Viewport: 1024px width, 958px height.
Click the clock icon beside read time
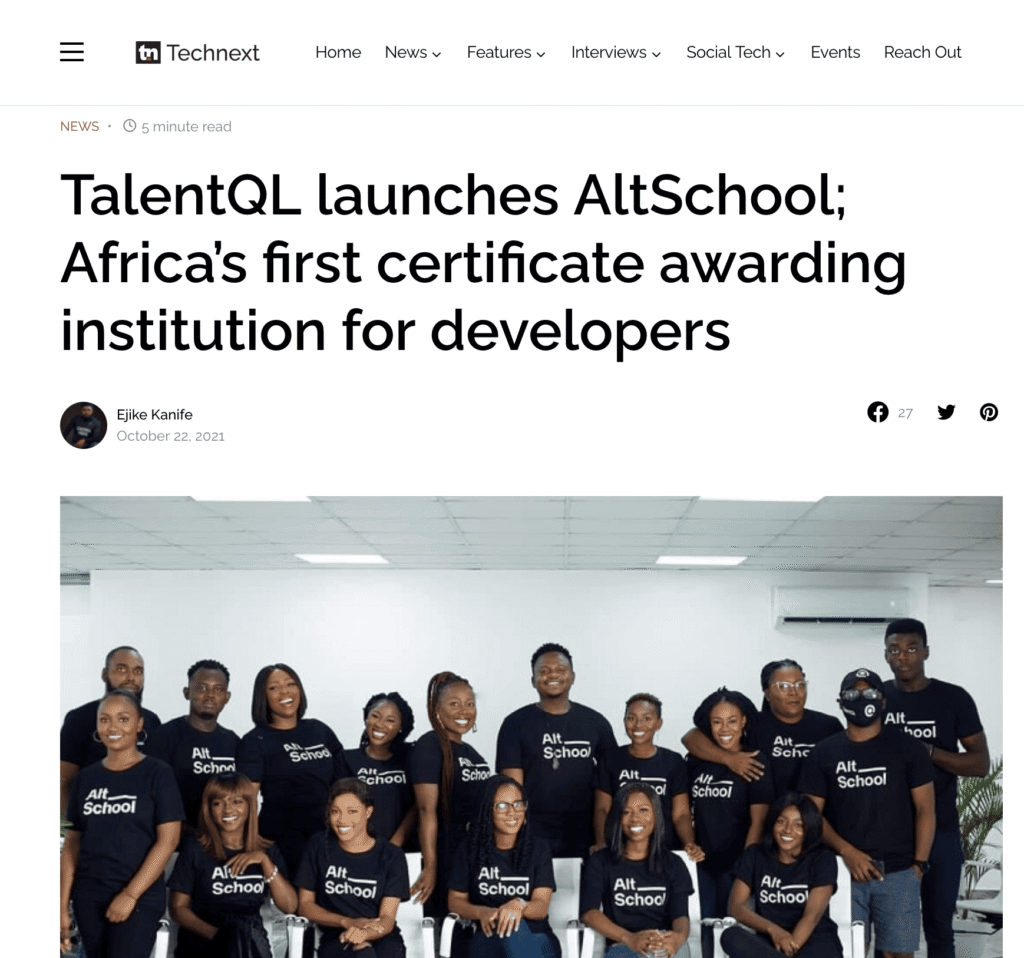130,125
